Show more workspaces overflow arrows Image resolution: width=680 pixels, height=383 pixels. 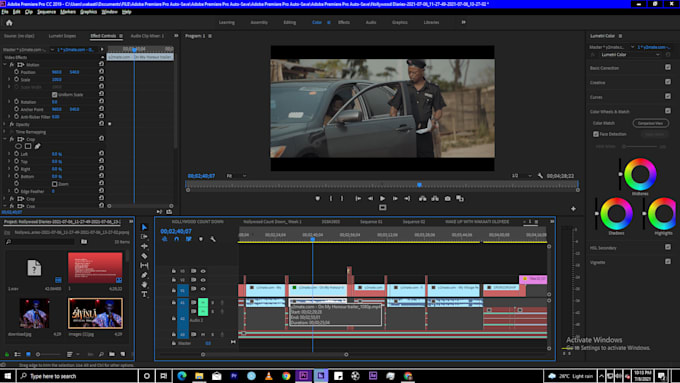tap(463, 22)
